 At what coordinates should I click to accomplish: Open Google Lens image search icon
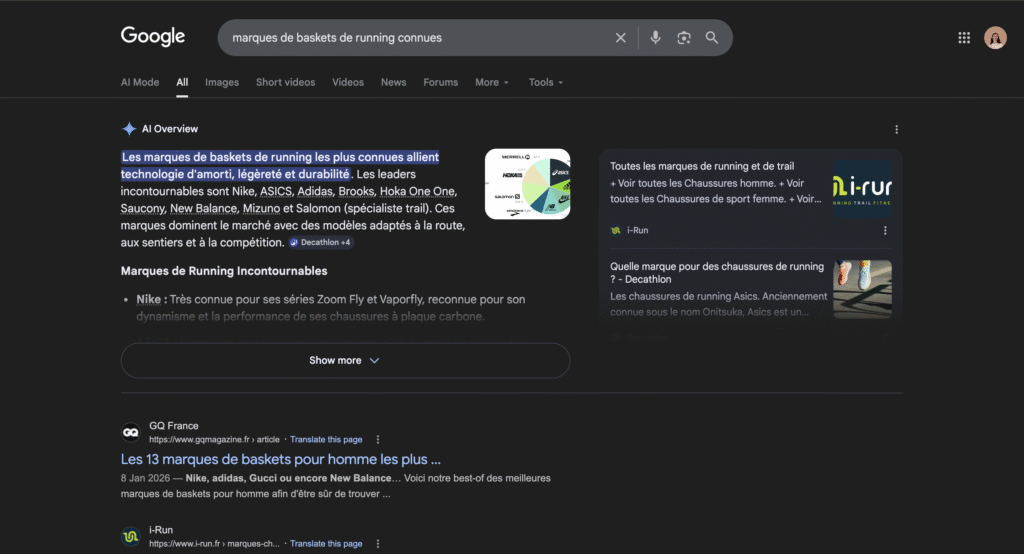click(x=684, y=38)
